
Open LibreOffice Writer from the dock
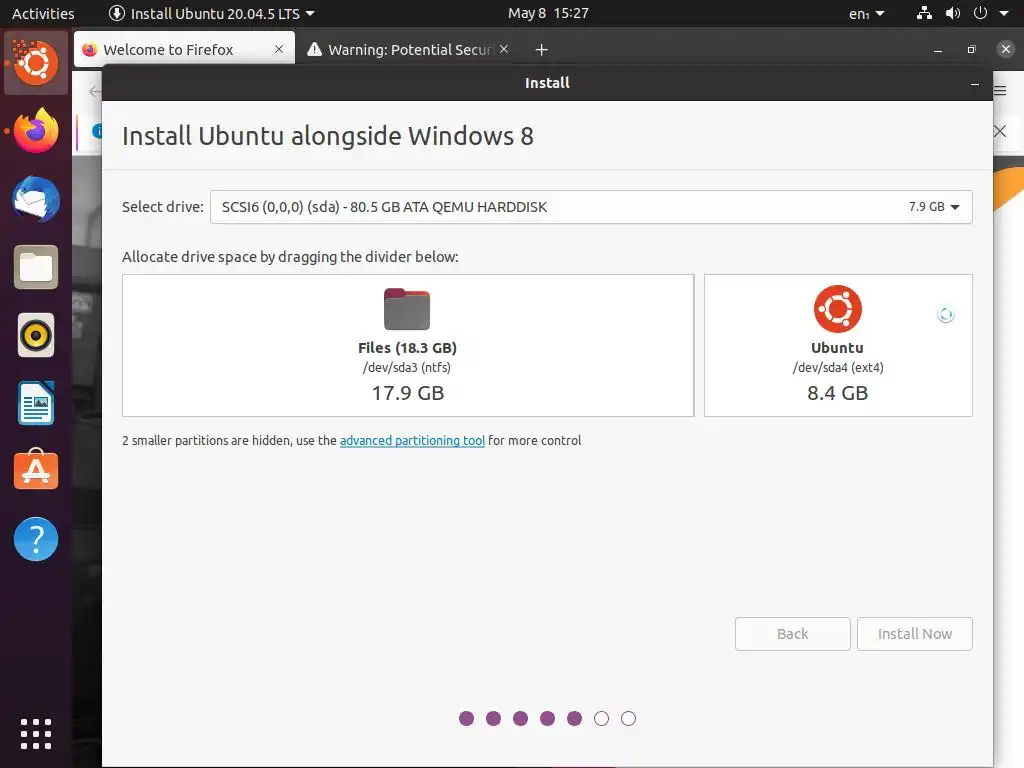(36, 404)
